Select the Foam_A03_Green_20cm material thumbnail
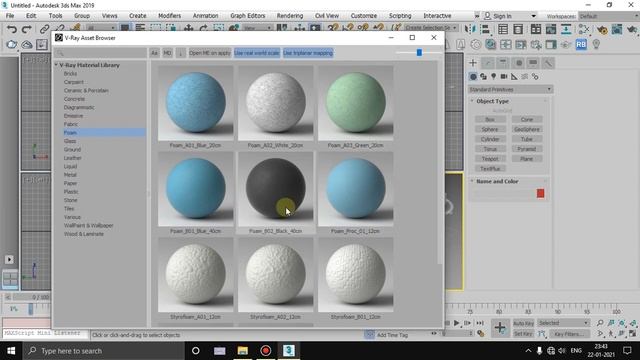The height and width of the screenshot is (360, 640). tap(356, 103)
